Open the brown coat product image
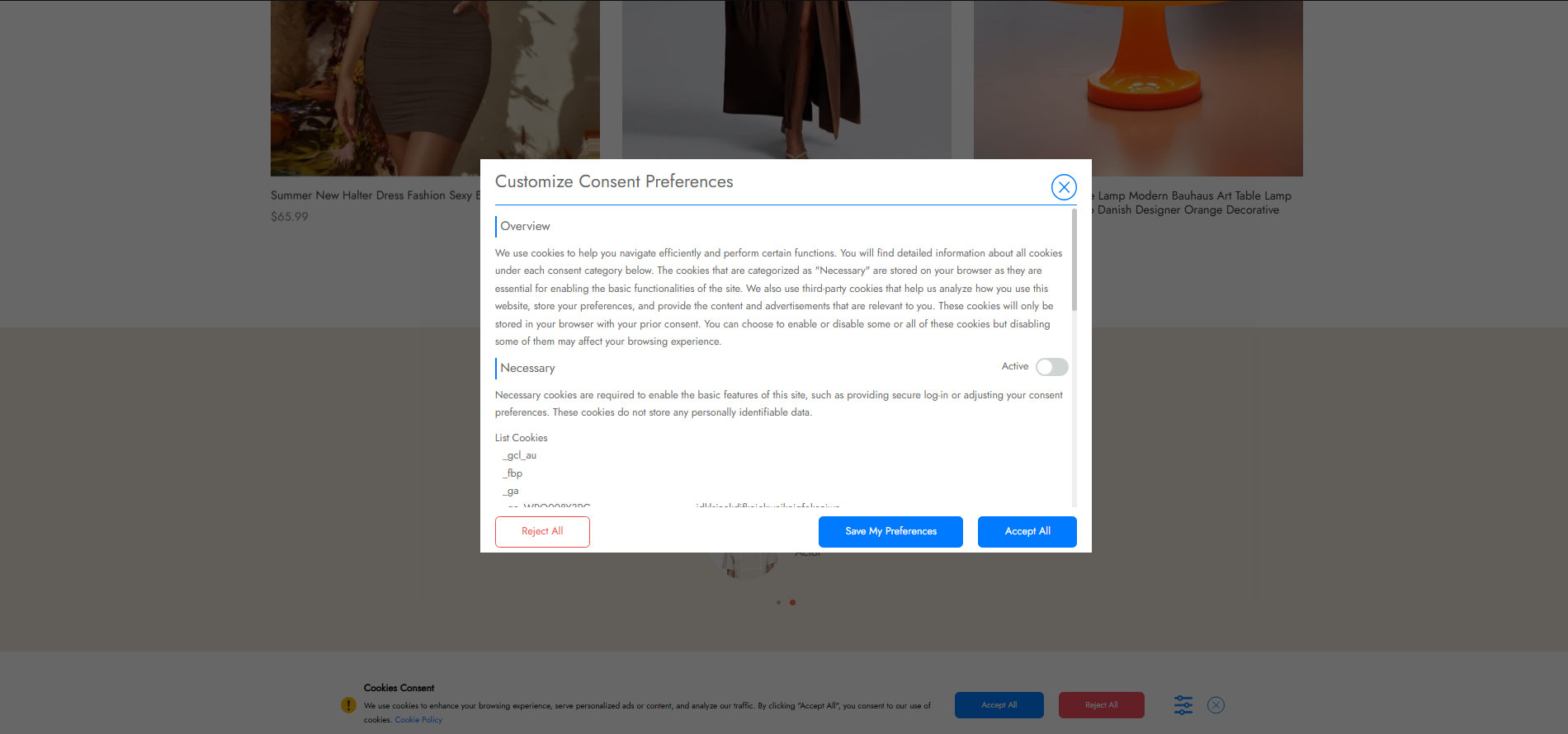 tap(786, 79)
